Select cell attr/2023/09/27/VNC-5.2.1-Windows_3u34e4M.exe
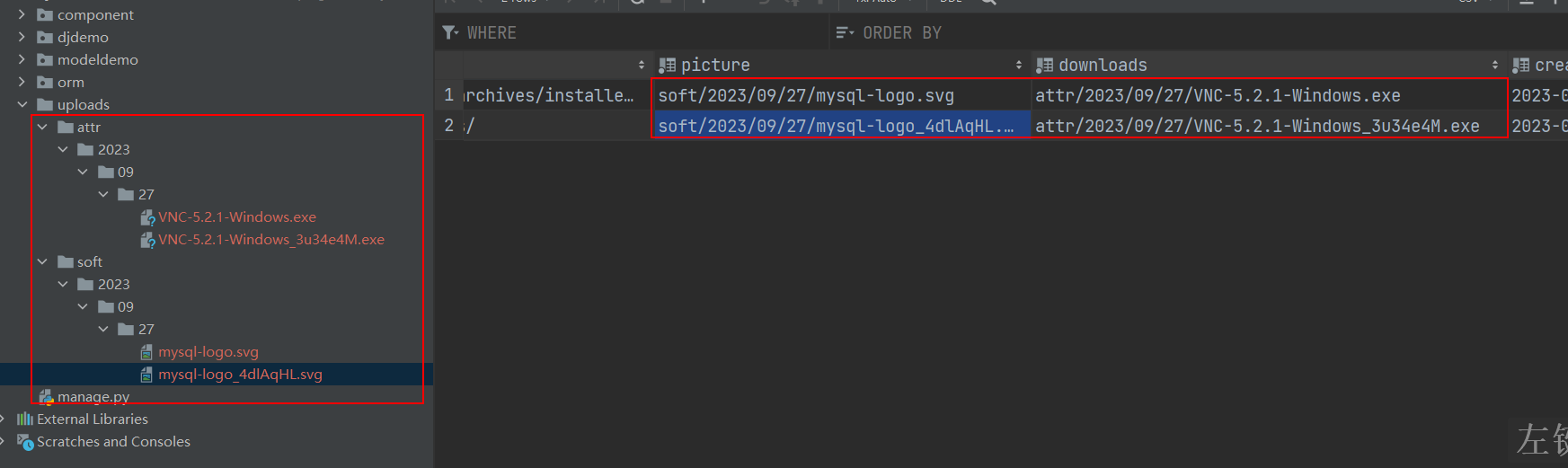This screenshot has height=468, width=1568. pos(1257,127)
